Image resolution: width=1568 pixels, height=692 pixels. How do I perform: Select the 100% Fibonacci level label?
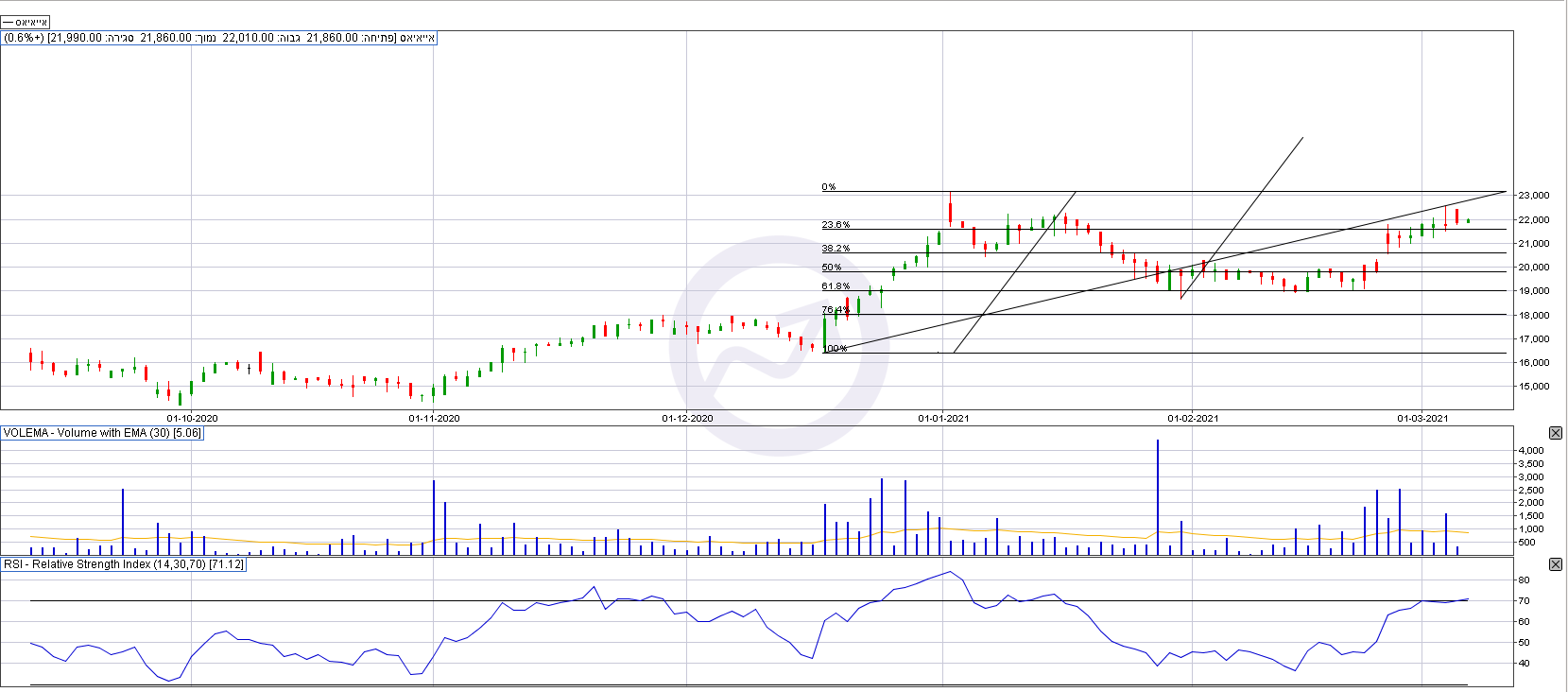tap(835, 349)
